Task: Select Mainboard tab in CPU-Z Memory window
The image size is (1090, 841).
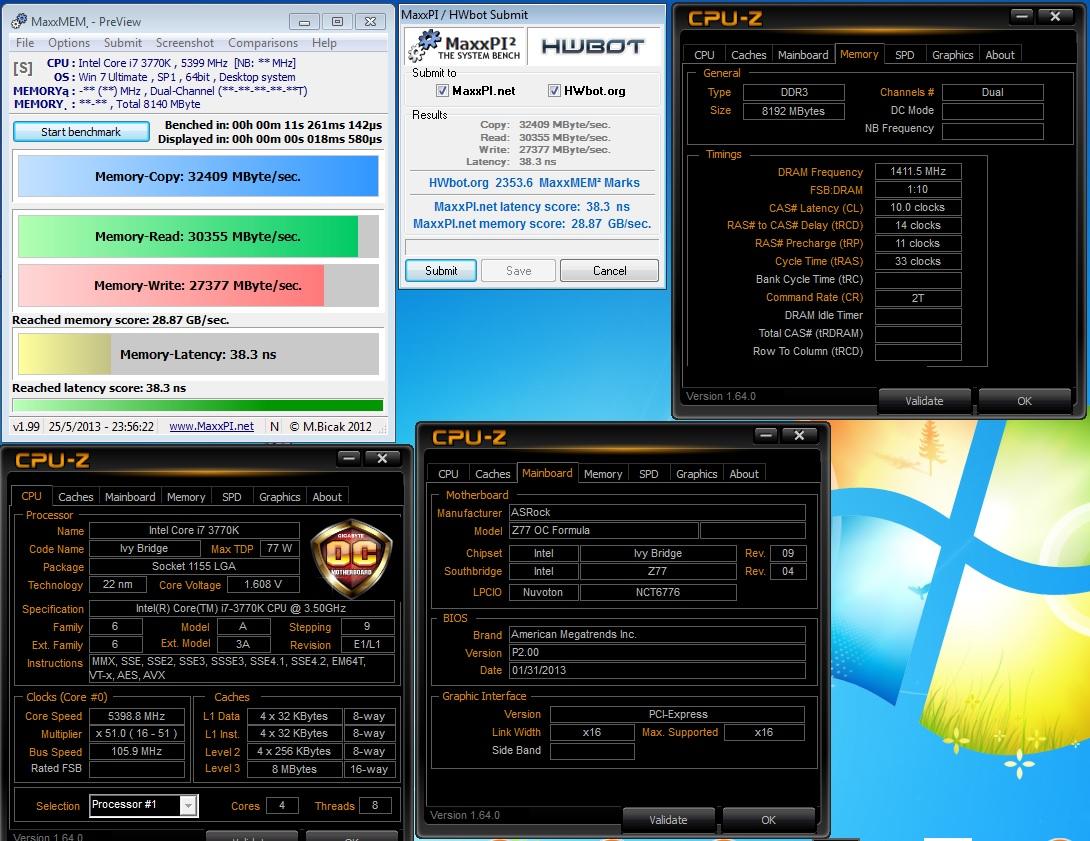Action: (803, 55)
